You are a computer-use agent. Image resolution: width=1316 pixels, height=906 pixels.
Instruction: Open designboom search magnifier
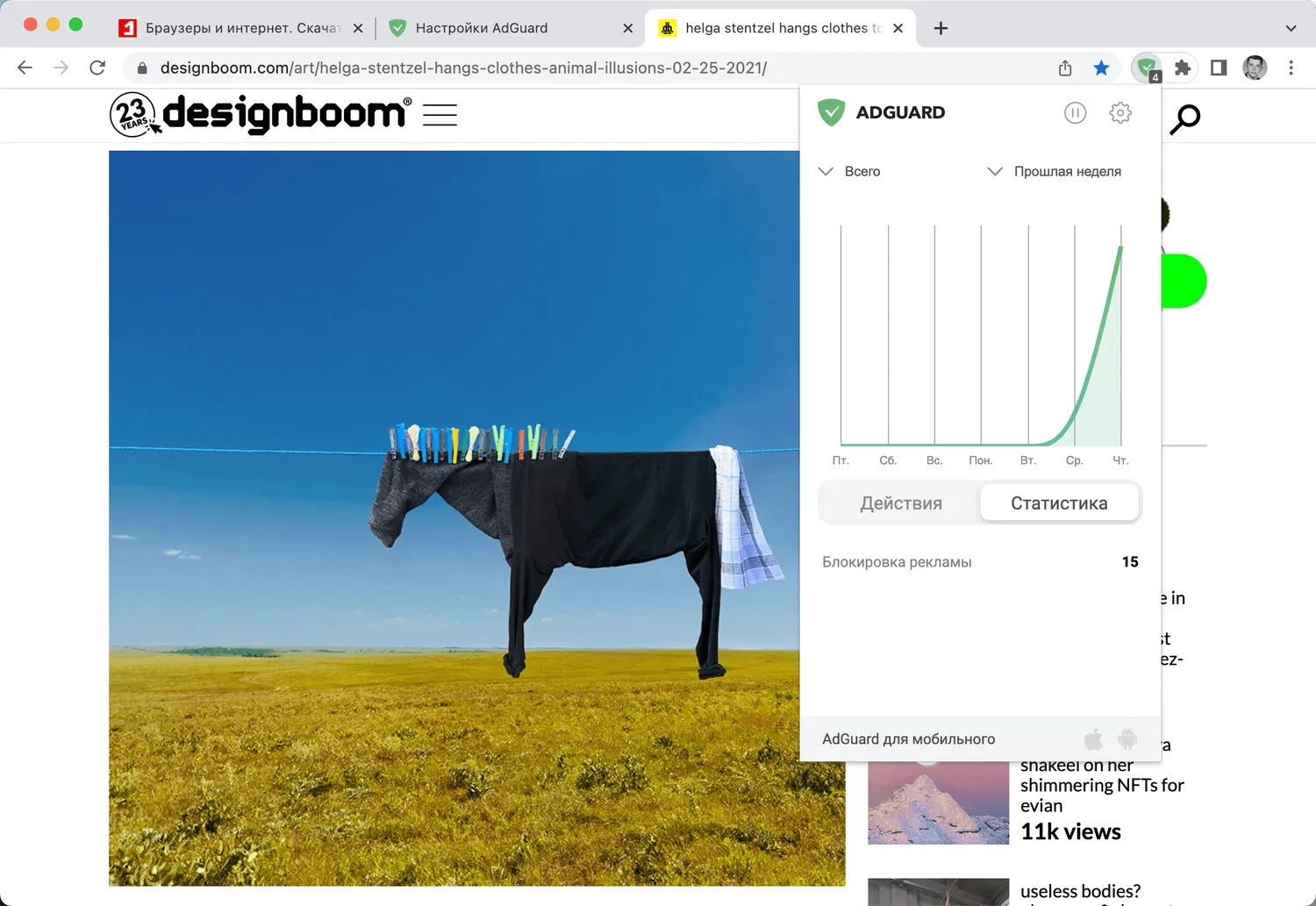coord(1185,118)
